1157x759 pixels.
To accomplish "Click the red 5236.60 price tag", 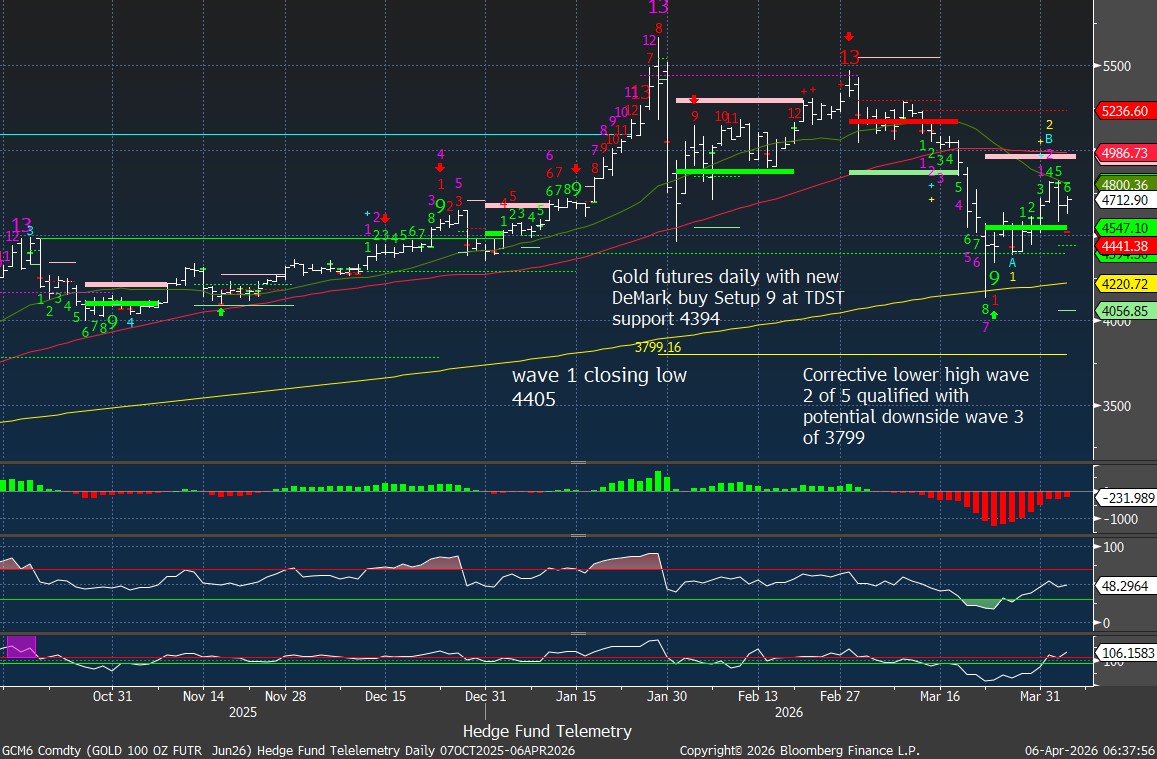I will pyautogui.click(x=1125, y=111).
